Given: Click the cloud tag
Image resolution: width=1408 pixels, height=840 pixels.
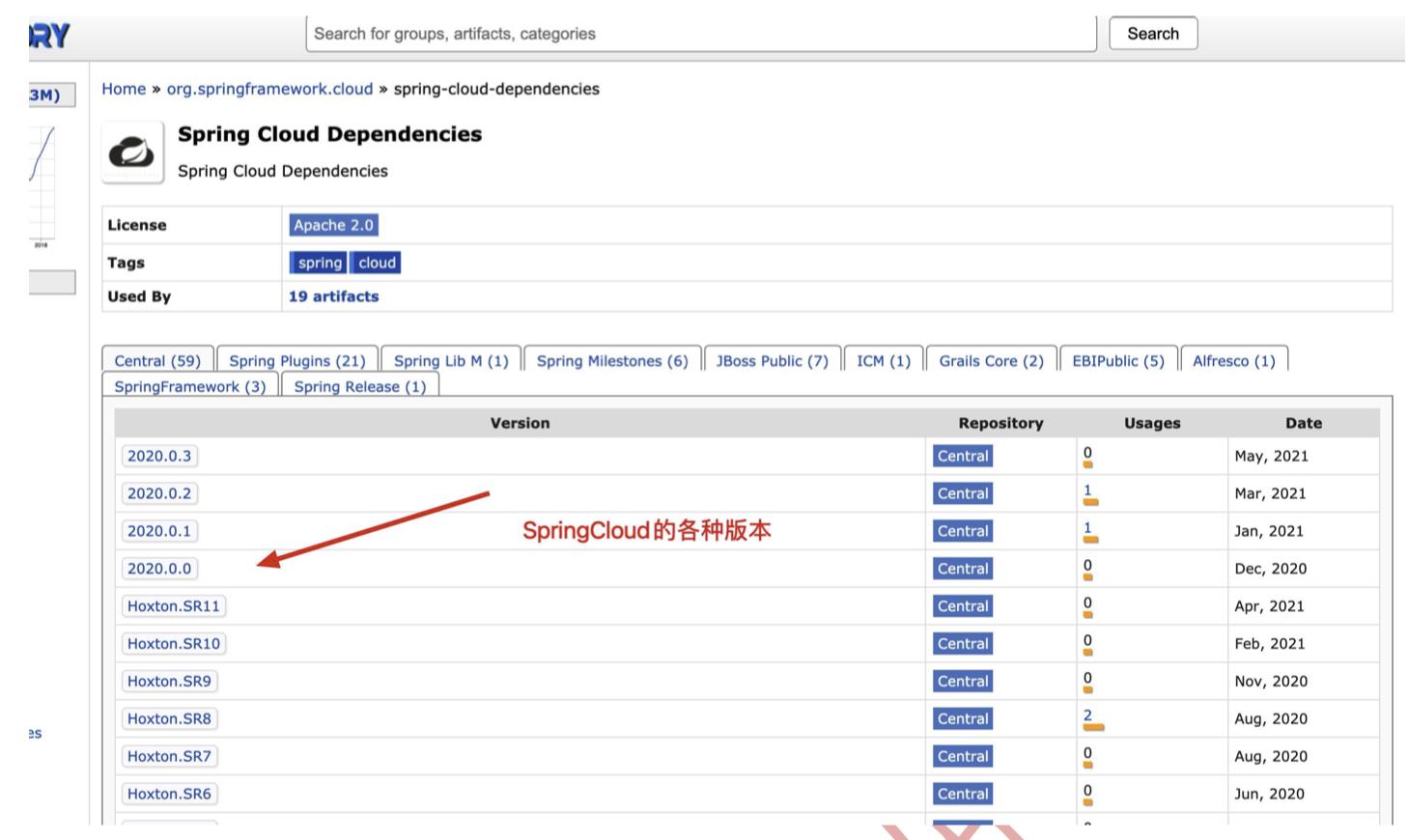Looking at the screenshot, I should tap(377, 263).
